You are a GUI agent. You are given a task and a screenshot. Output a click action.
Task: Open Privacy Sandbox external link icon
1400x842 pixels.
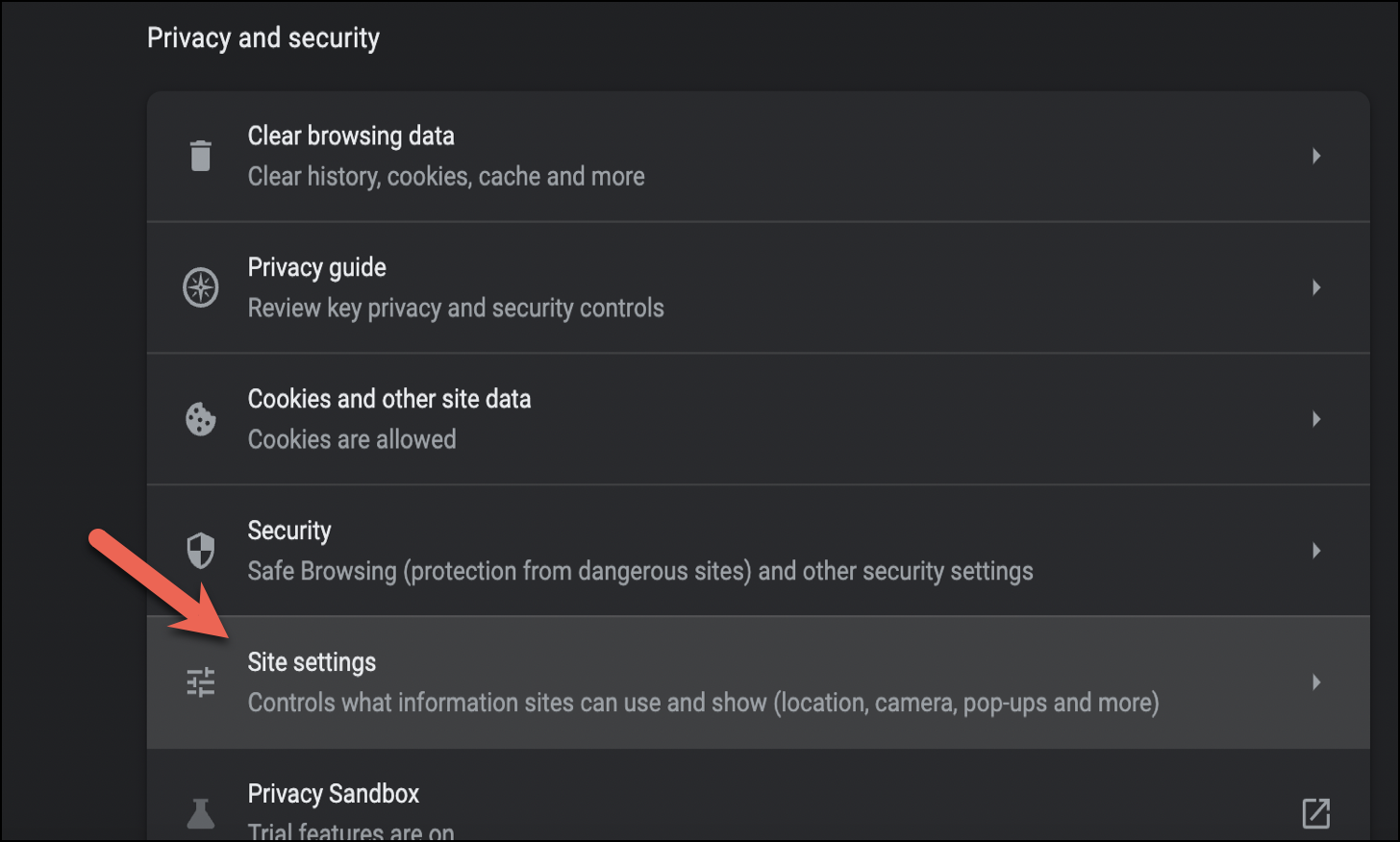click(x=1315, y=813)
